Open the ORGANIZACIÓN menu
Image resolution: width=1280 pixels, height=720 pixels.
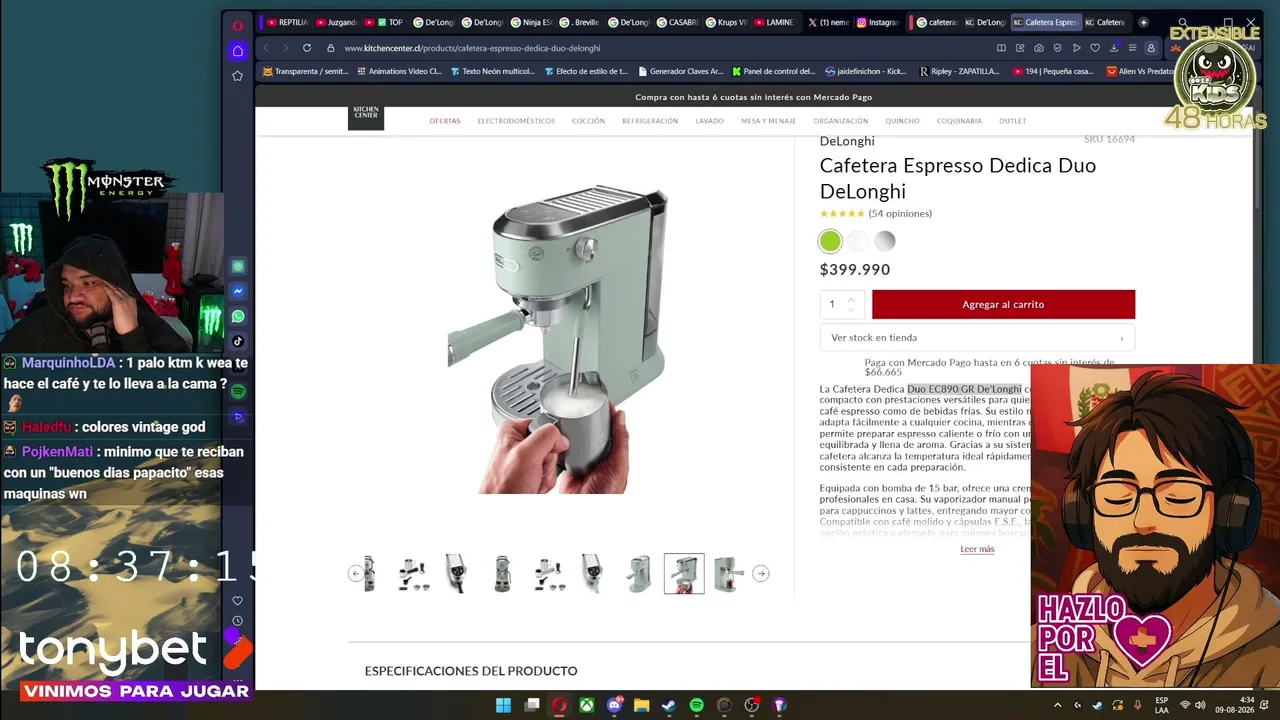[x=841, y=121]
